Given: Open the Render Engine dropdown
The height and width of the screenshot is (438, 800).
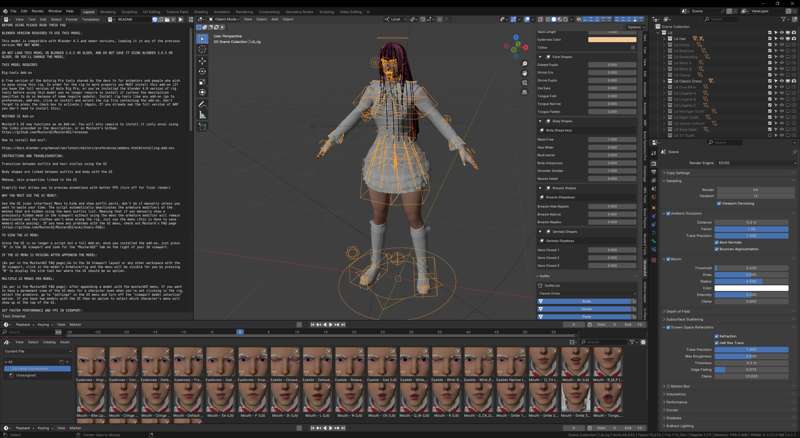Looking at the screenshot, I should coord(756,163).
